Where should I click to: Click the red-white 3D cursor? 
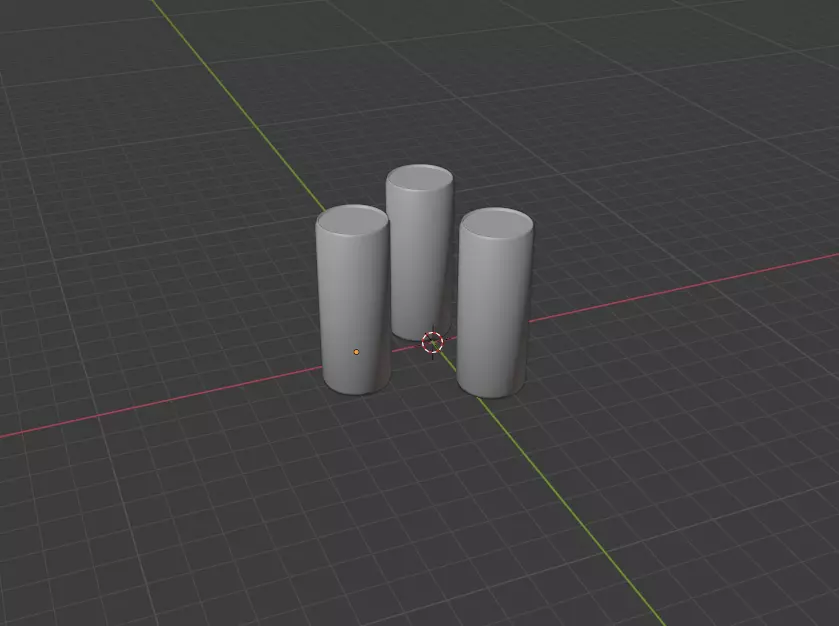point(432,342)
